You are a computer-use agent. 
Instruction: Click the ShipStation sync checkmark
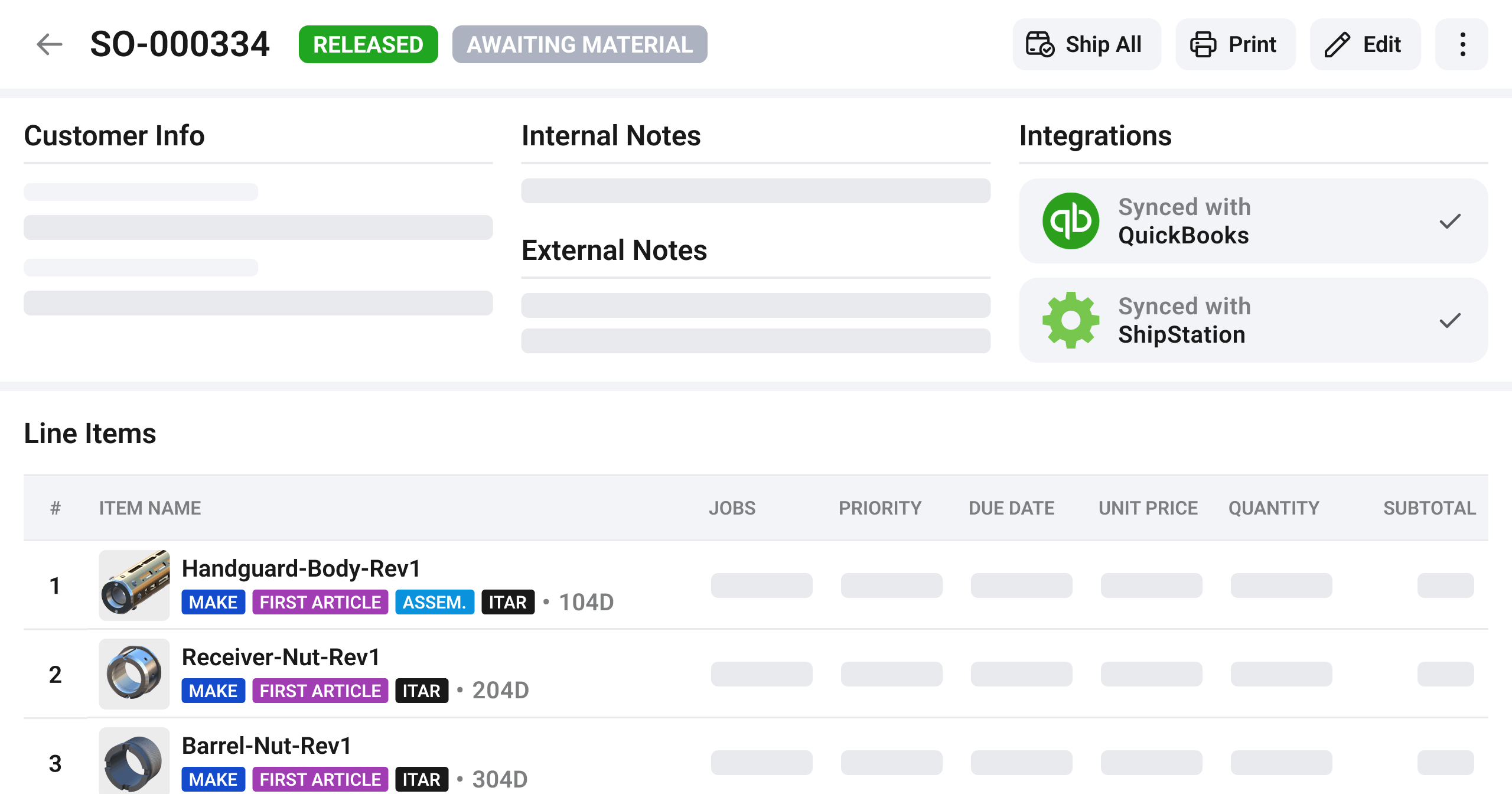[x=1450, y=321]
